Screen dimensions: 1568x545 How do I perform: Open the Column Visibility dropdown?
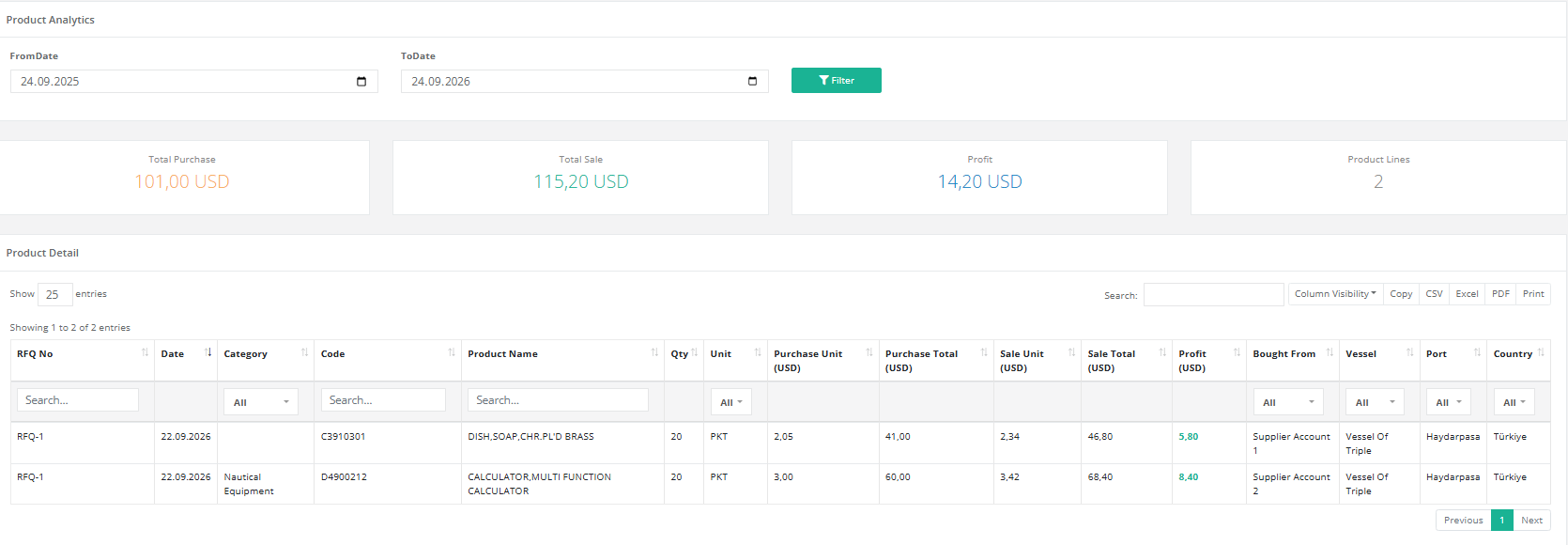[1335, 294]
